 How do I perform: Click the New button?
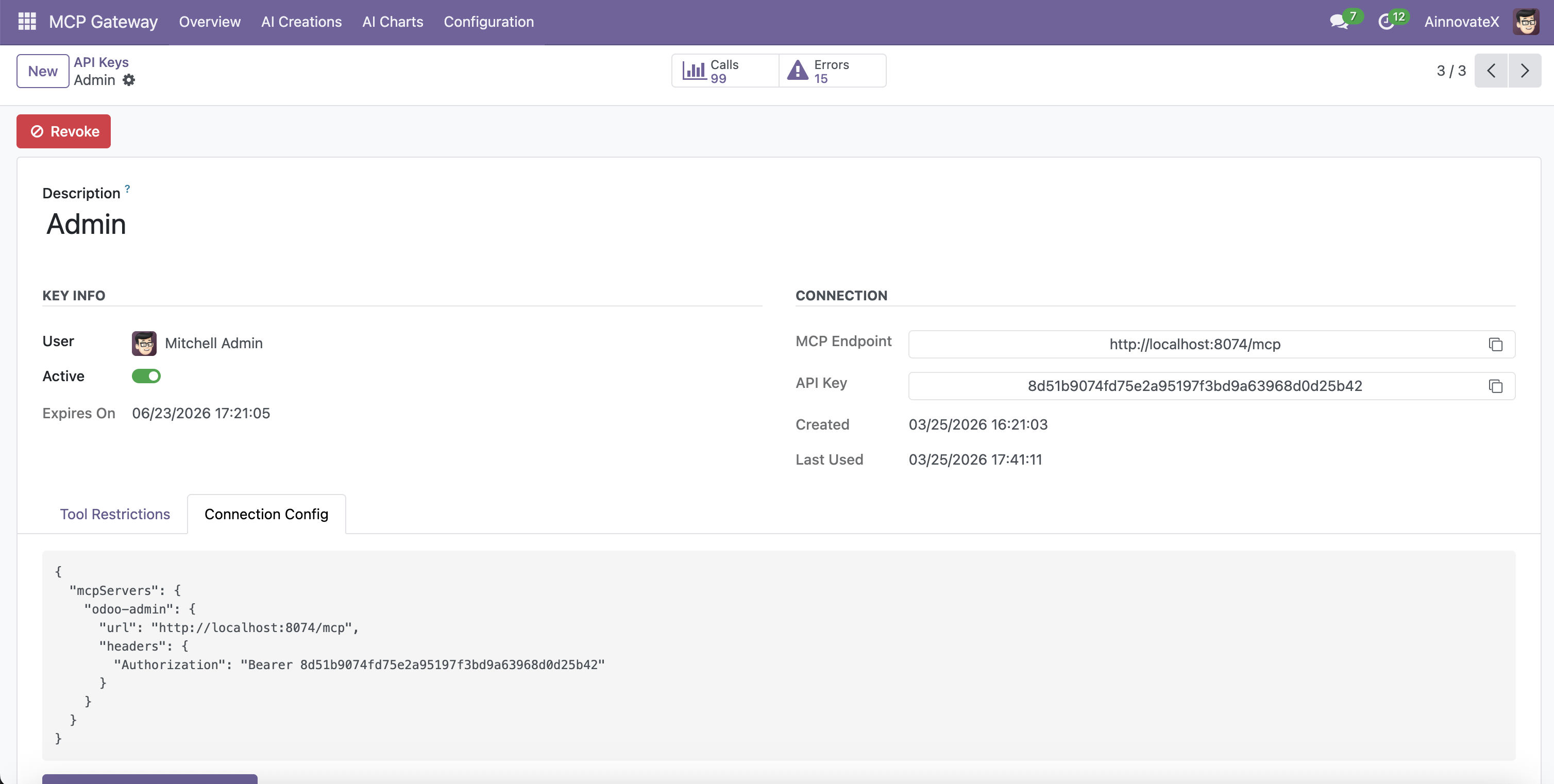[x=43, y=71]
